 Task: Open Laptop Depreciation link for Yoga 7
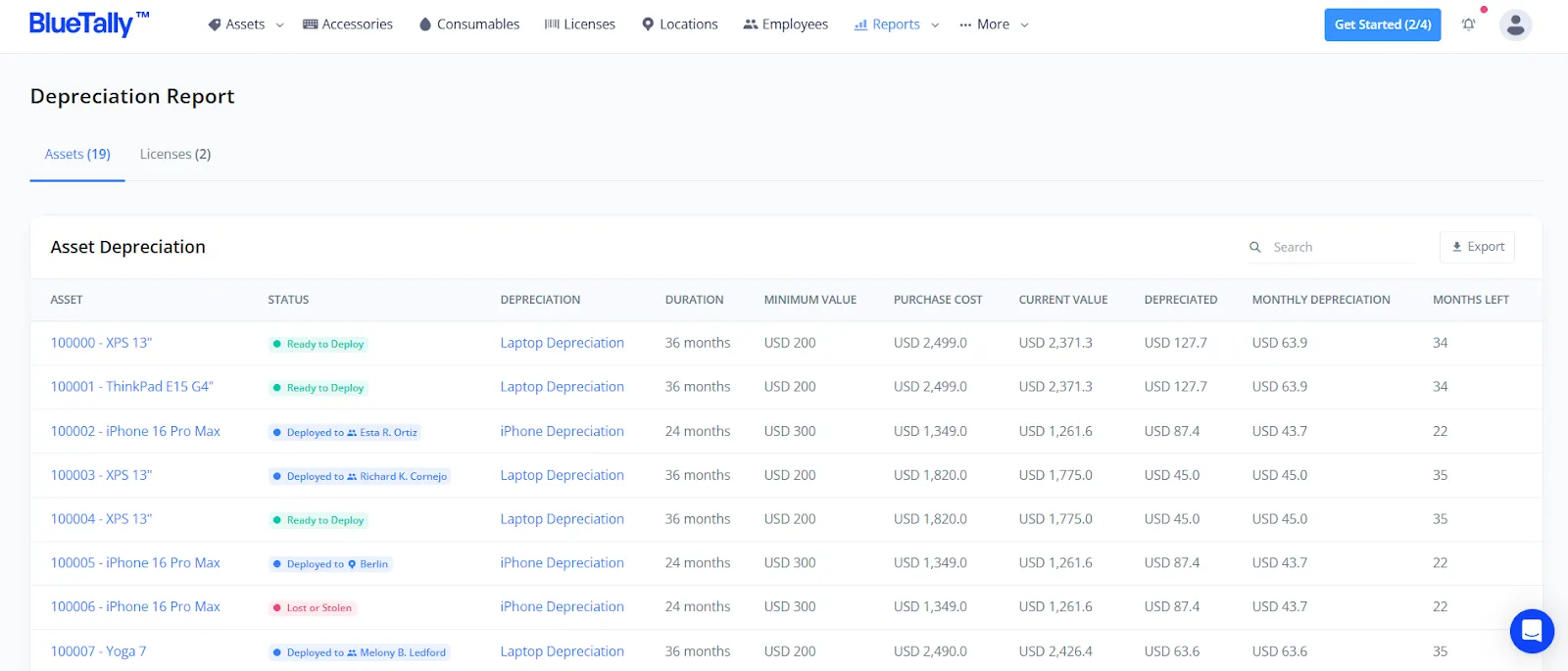click(562, 651)
